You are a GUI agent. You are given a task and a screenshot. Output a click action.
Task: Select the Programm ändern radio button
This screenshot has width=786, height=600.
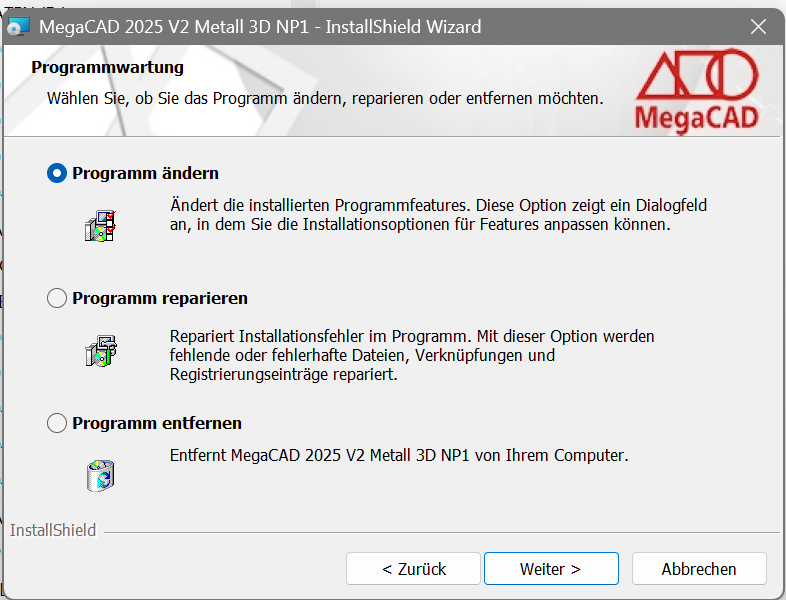click(x=57, y=173)
